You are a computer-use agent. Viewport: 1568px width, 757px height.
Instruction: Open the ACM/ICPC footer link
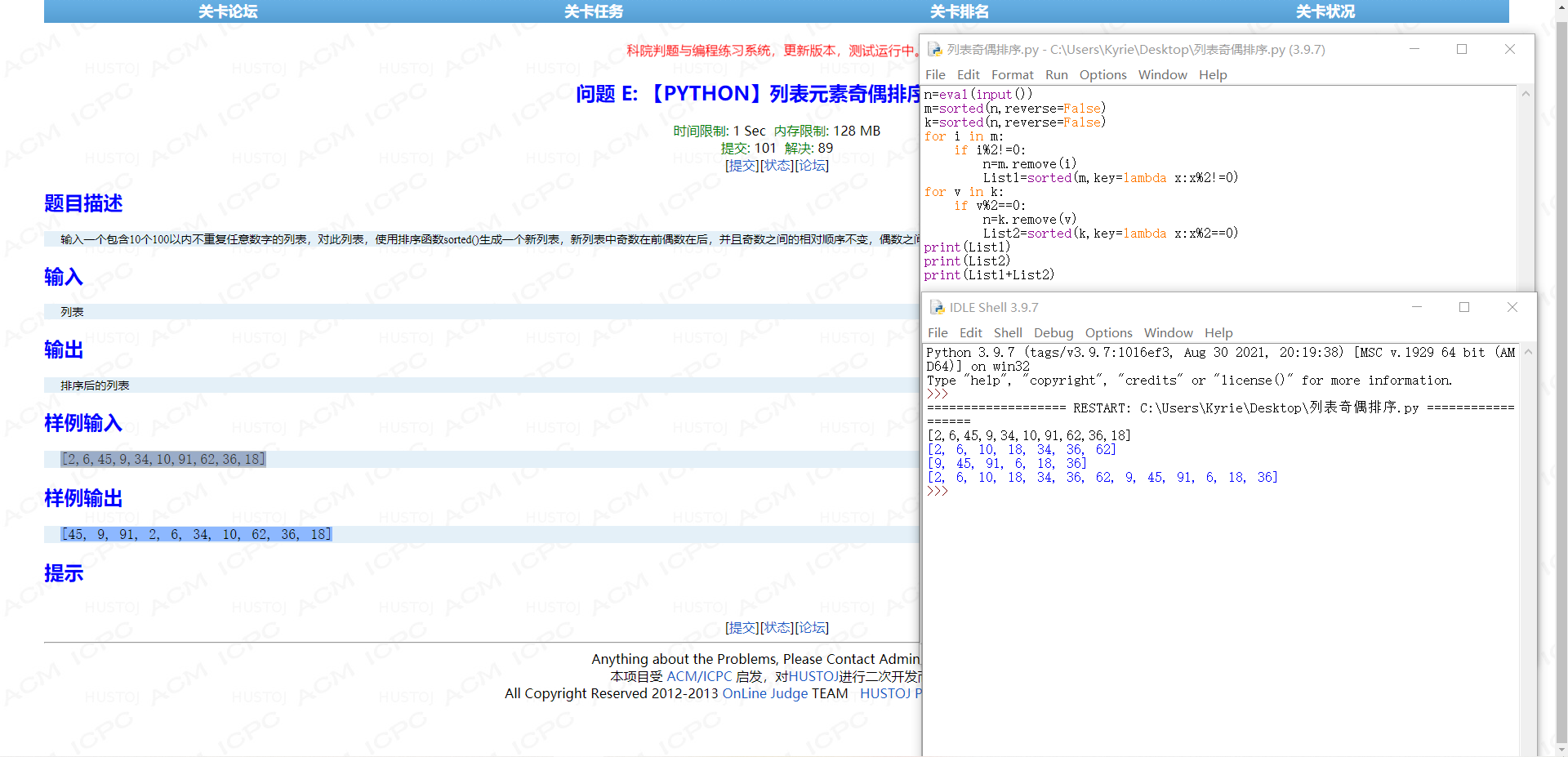(x=699, y=677)
